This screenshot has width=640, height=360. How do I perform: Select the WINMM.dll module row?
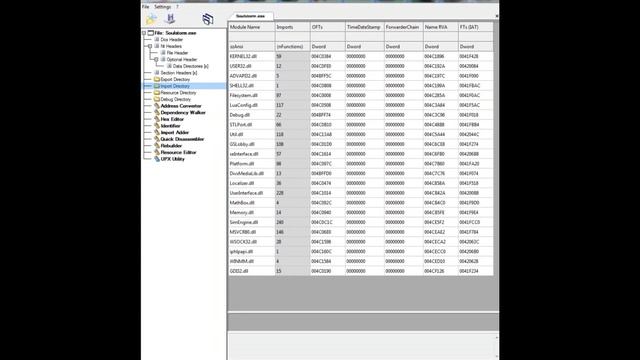[360, 261]
